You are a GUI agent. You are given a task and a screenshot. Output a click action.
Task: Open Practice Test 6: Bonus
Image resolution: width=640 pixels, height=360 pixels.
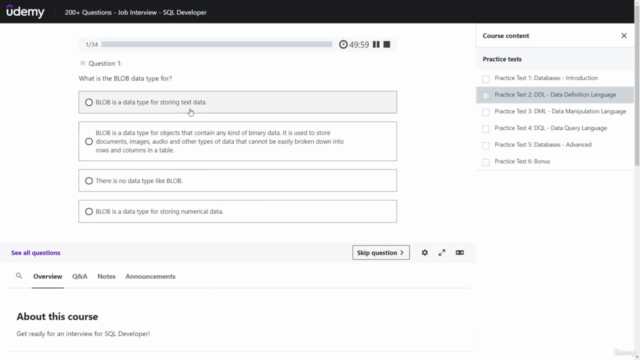click(x=522, y=162)
